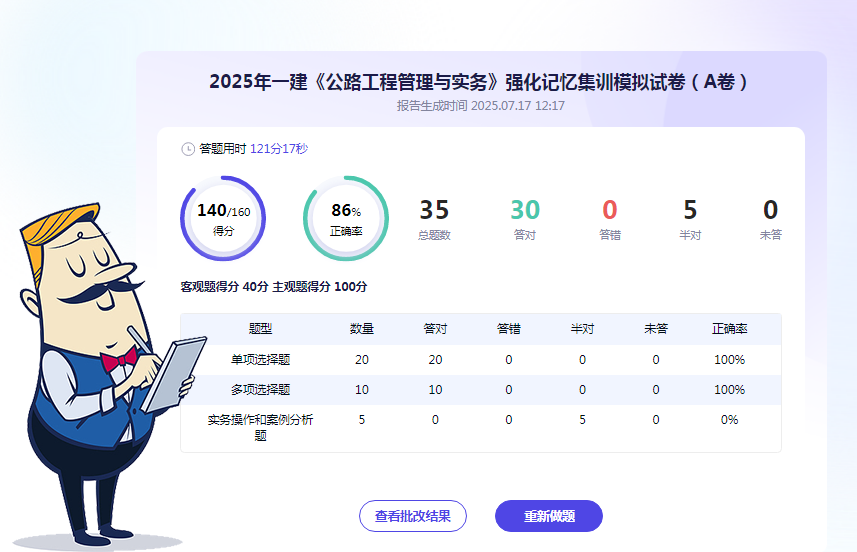Viewport: 857px width, 552px height.
Task: Click the clock icon beside 答题用时
Action: (188, 149)
